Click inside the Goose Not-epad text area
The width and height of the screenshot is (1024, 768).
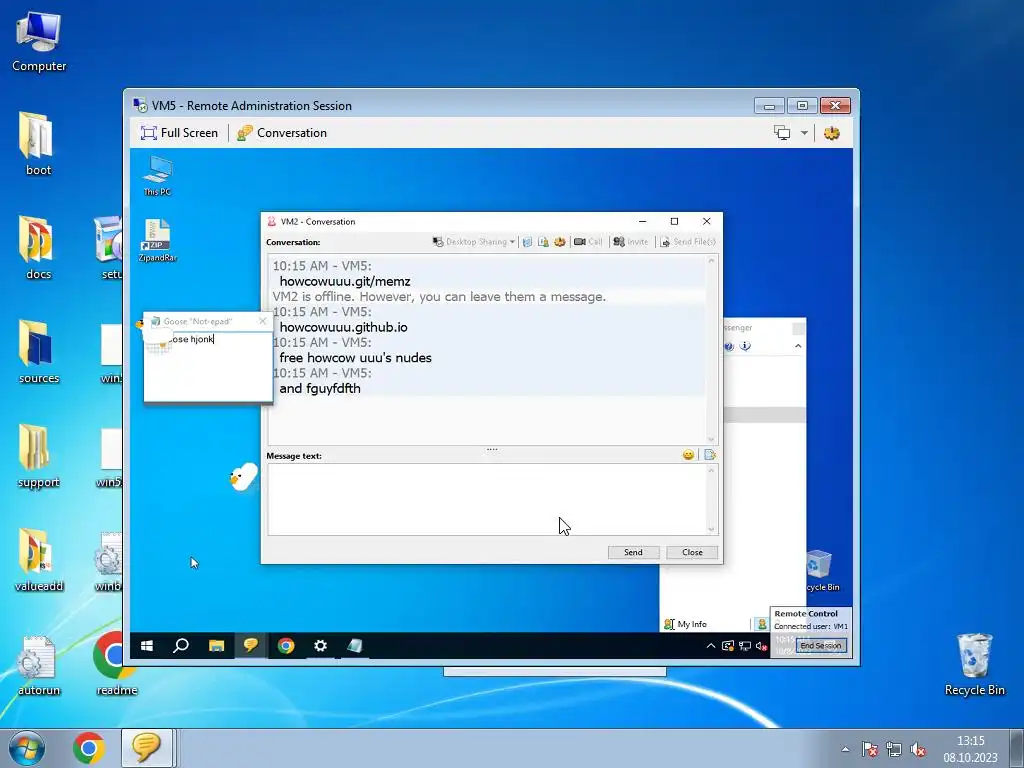pyautogui.click(x=208, y=366)
